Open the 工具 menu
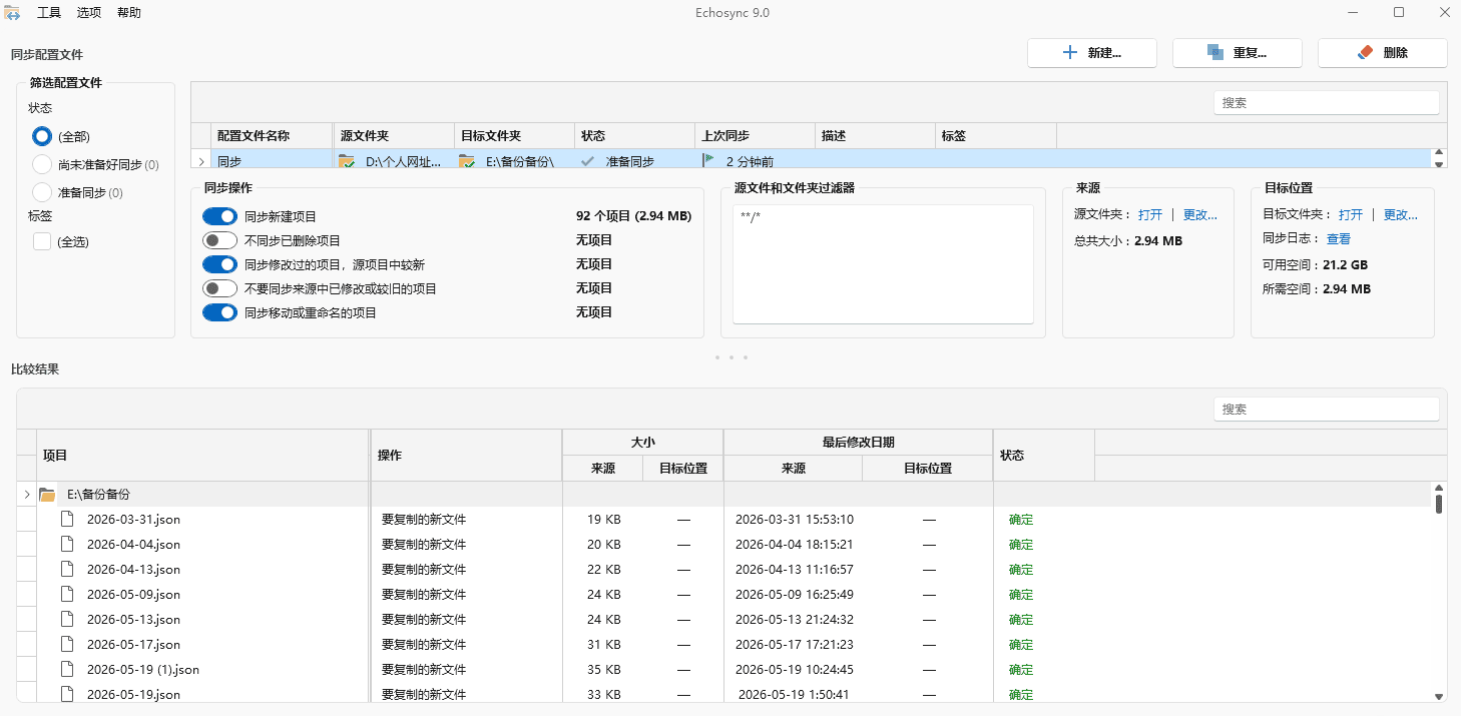Viewport: 1461px width, 716px height. 49,13
